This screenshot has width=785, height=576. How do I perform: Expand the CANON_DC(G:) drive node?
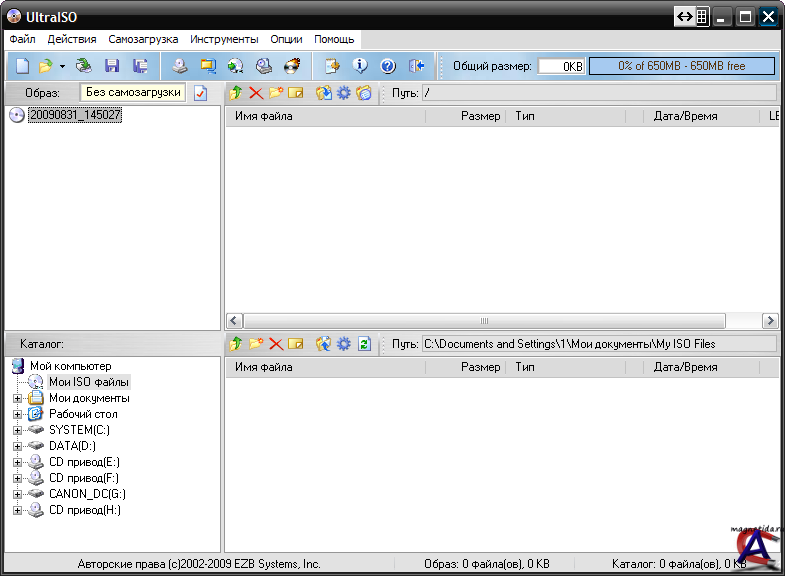point(17,494)
